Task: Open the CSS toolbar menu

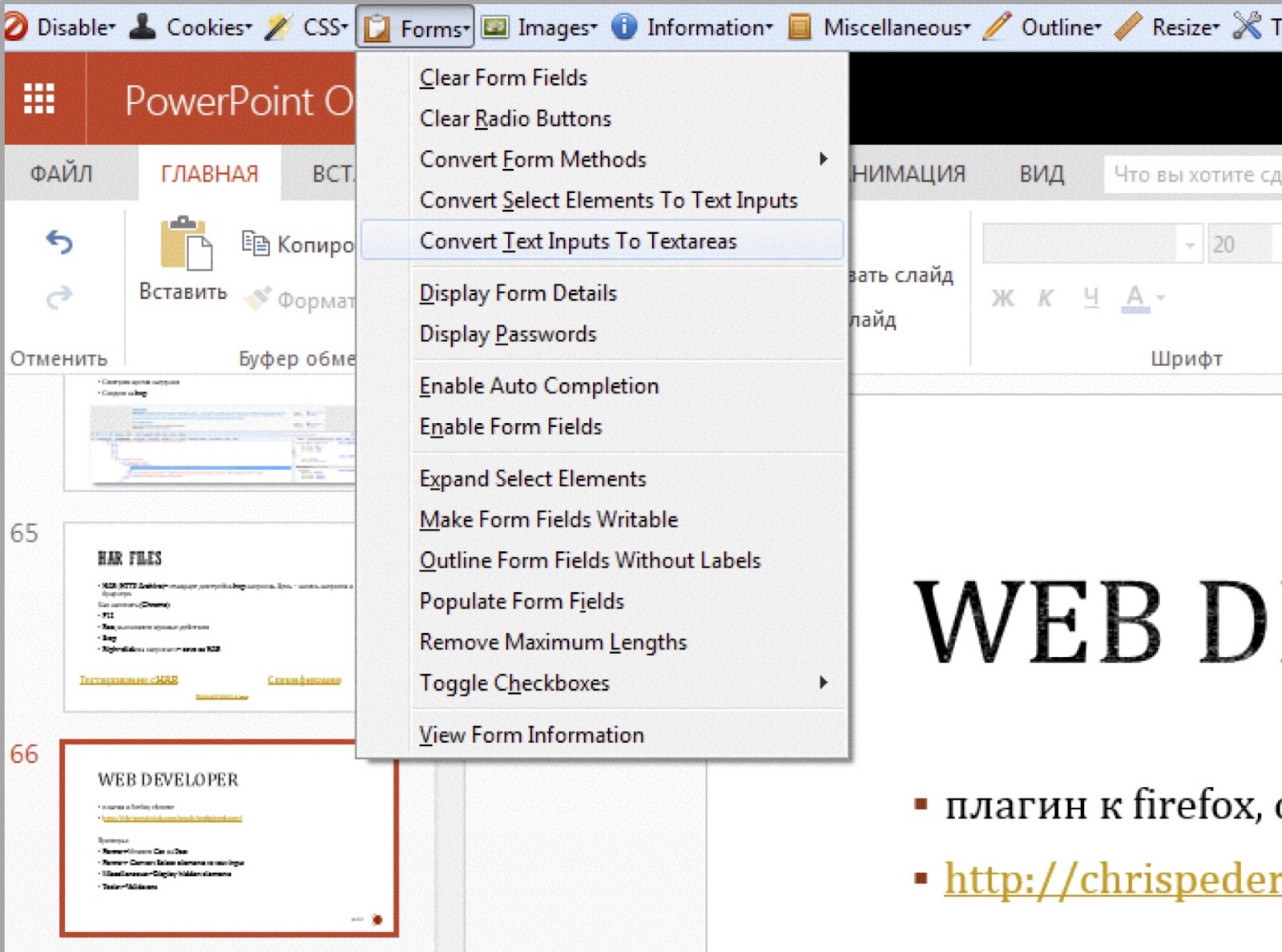Action: (308, 27)
